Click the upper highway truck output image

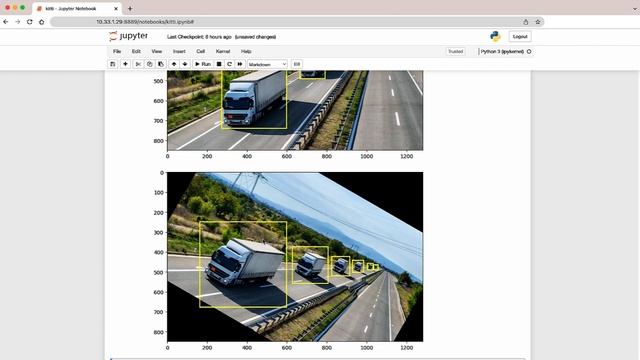tap(295, 110)
